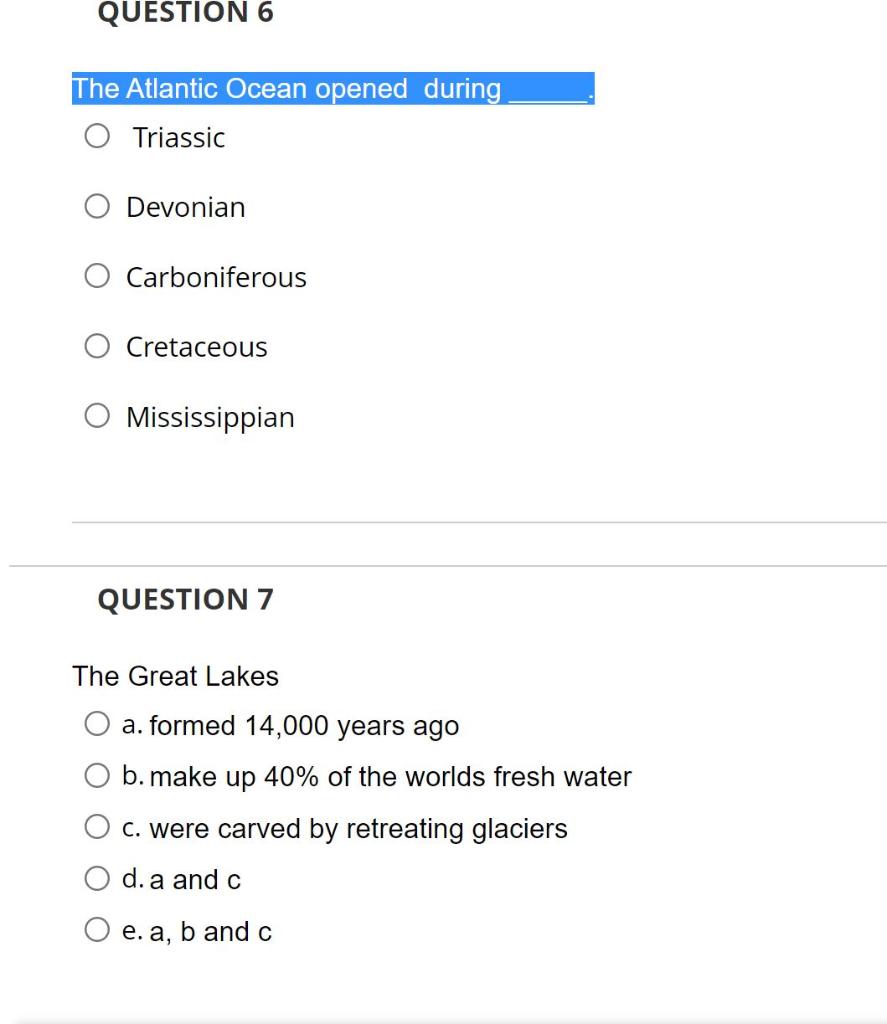Click the question text 'The Great Lakes'

click(175, 676)
